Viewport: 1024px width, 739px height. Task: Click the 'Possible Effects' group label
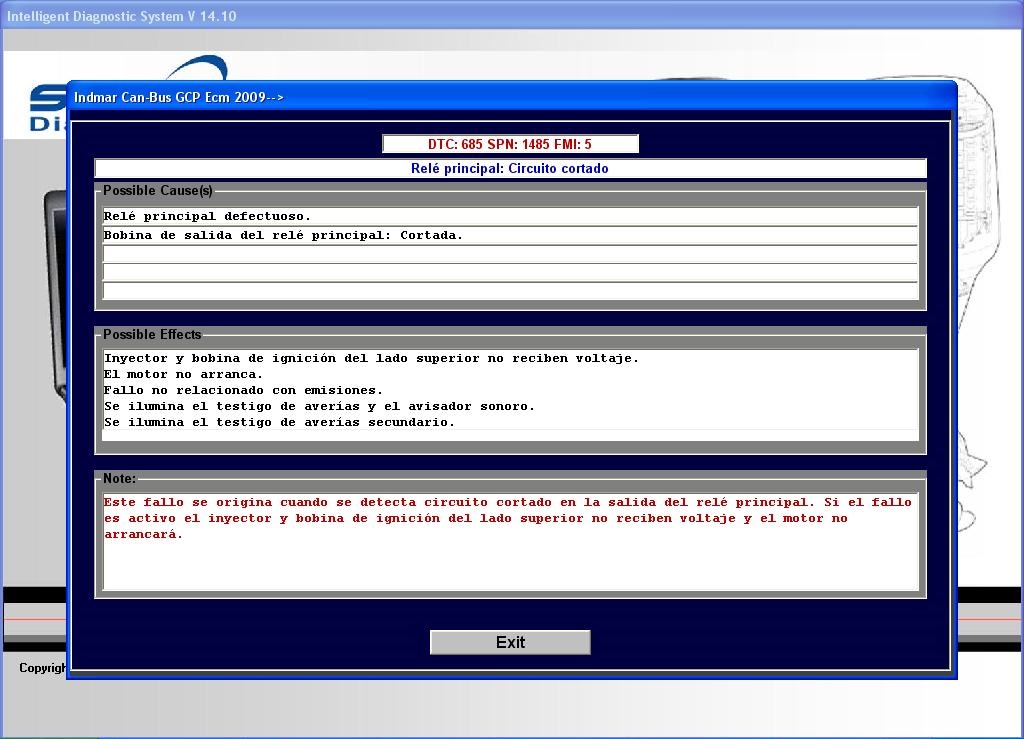(152, 334)
